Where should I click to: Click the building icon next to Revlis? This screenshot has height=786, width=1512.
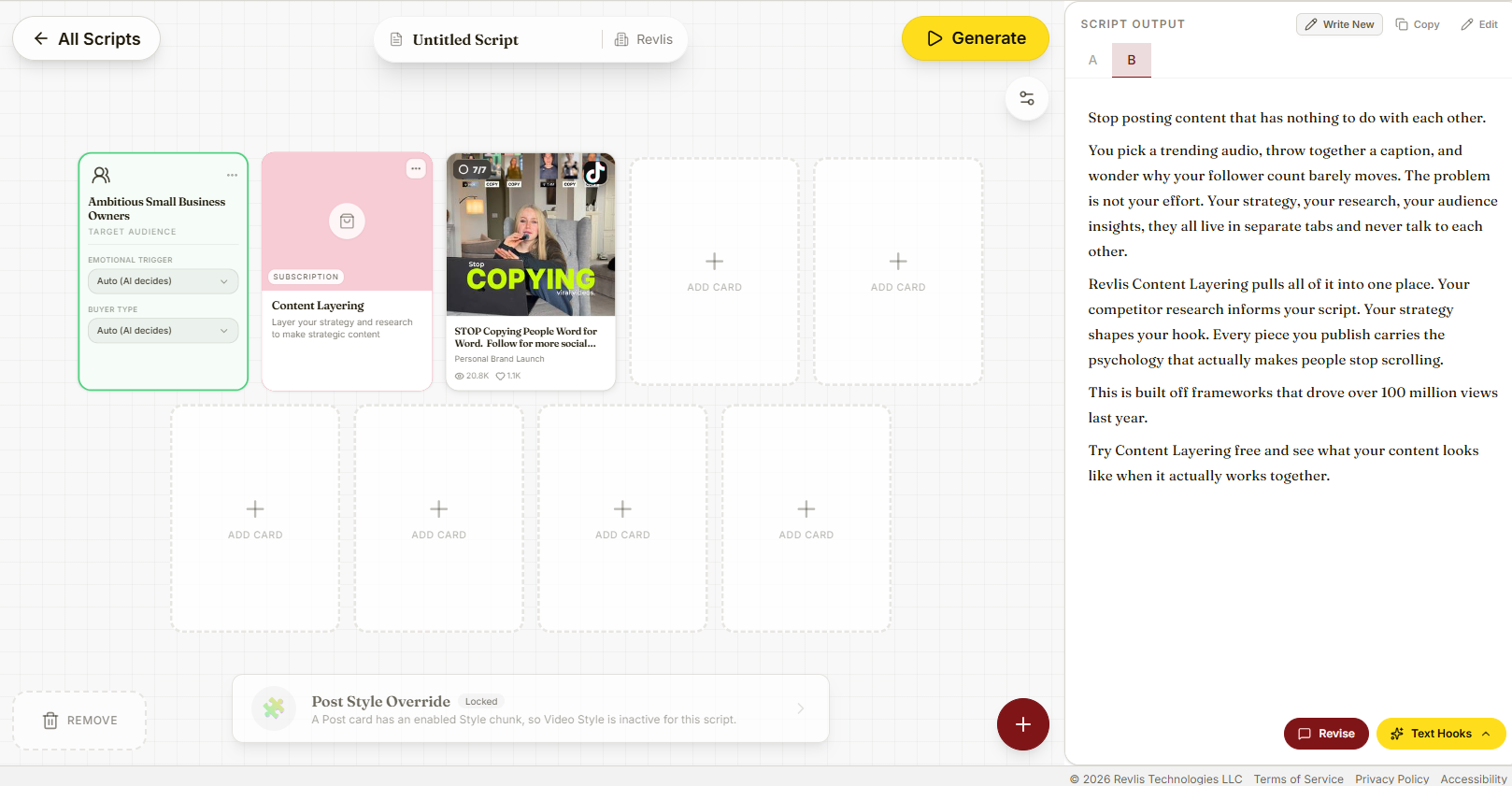(621, 39)
